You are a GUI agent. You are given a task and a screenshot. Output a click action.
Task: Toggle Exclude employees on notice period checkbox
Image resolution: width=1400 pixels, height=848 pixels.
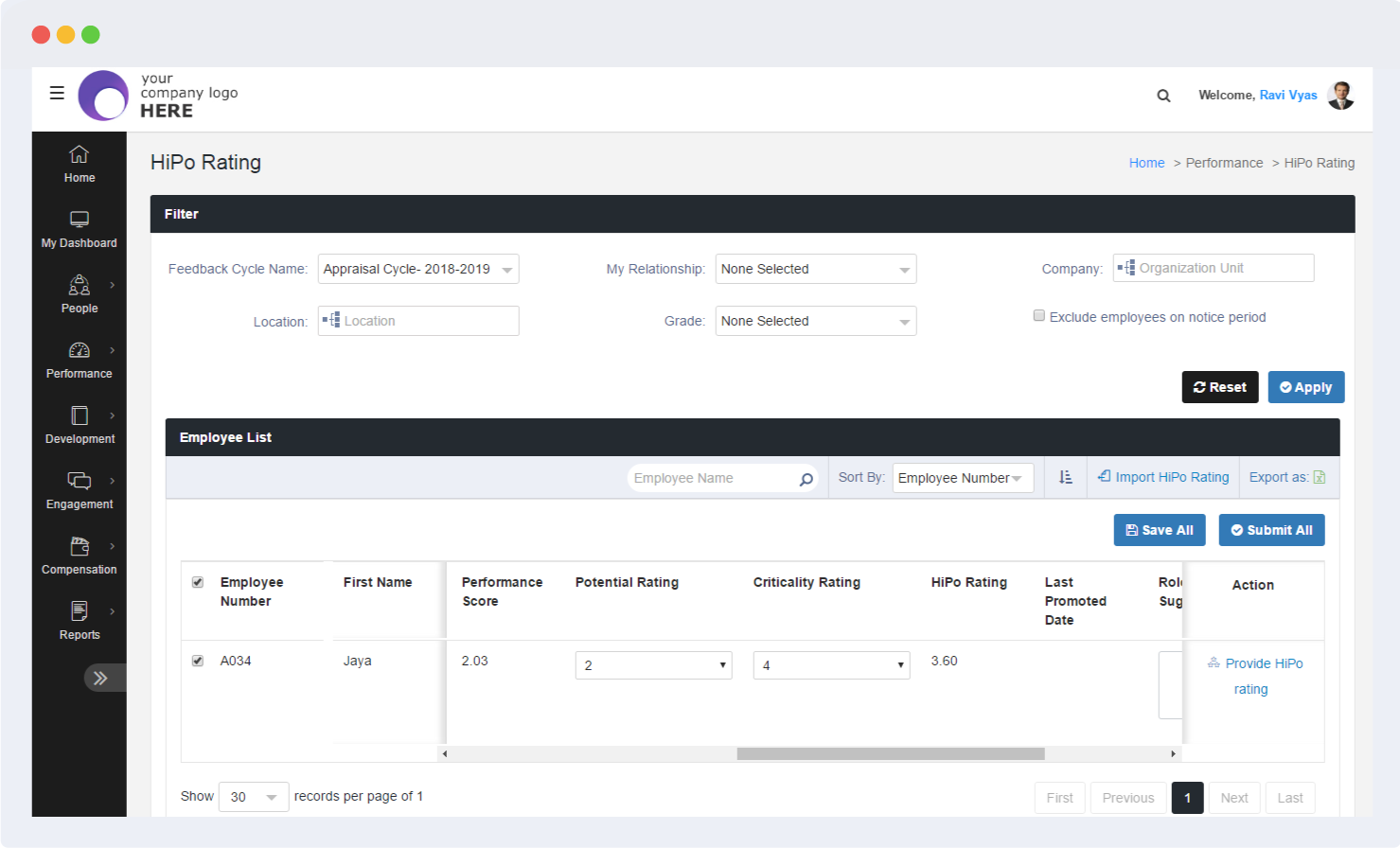(1039, 316)
